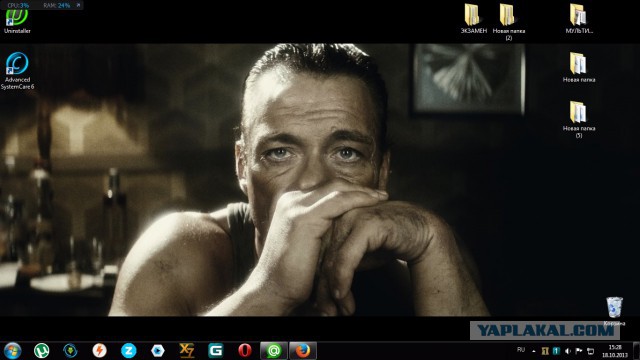Open the network connection tray icon
640x360 pixels.
(590, 351)
